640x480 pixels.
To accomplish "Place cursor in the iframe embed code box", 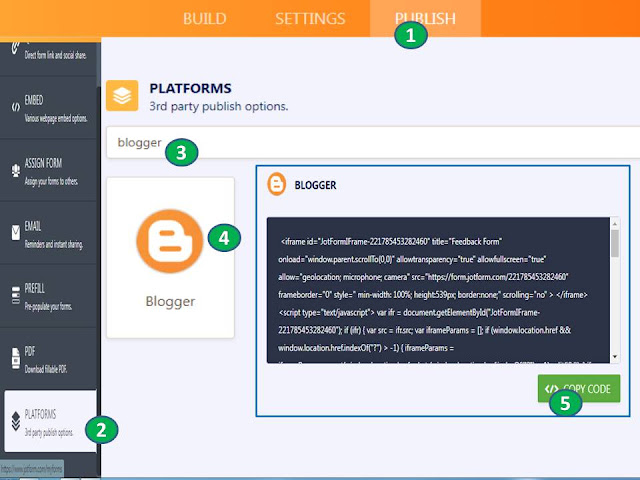I will click(x=438, y=290).
